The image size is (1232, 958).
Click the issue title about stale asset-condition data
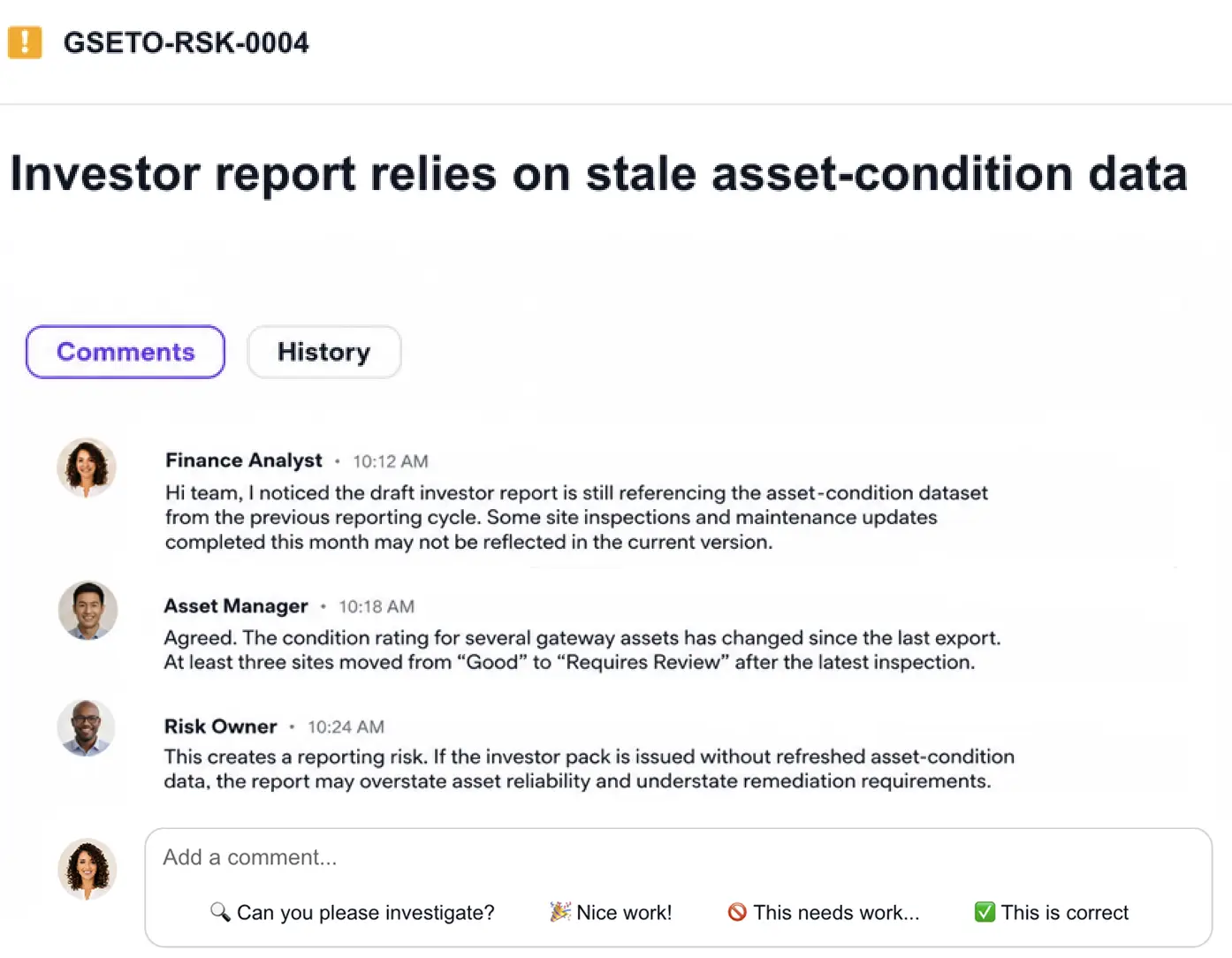point(598,173)
